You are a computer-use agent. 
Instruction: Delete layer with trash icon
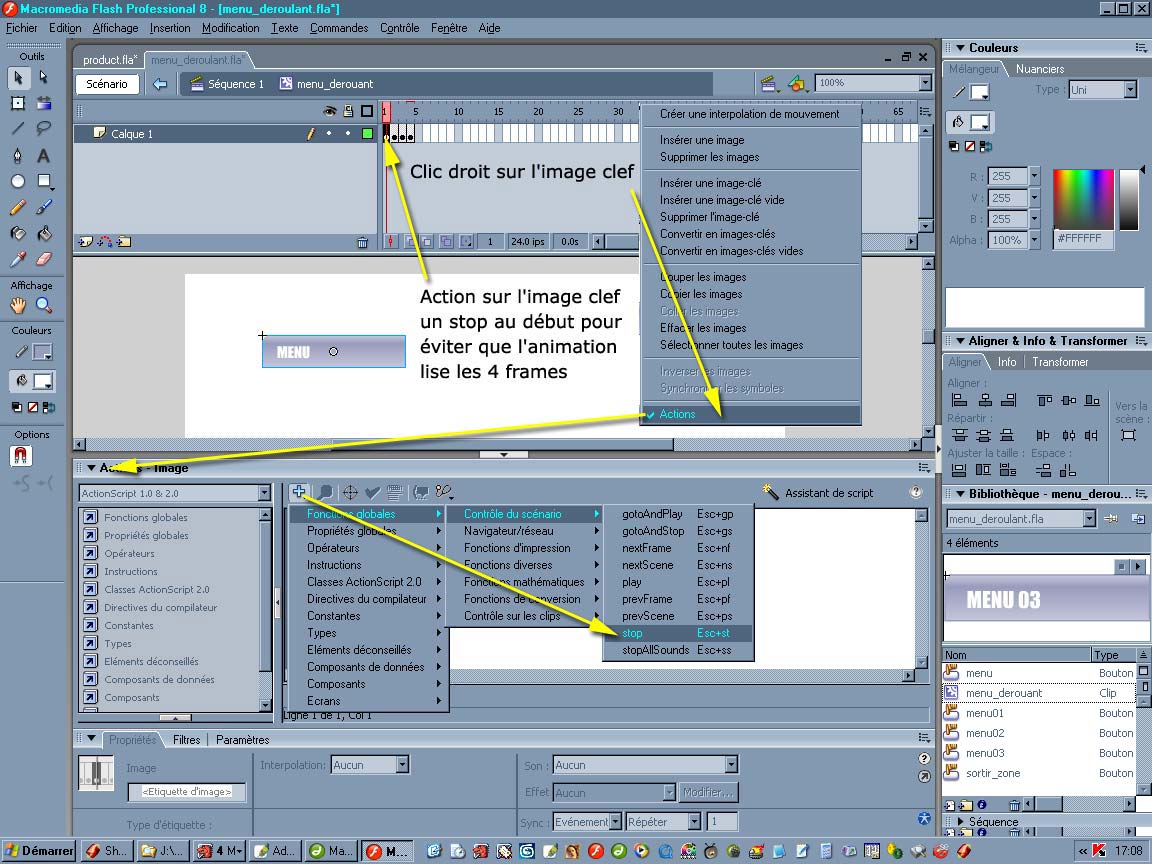[362, 242]
